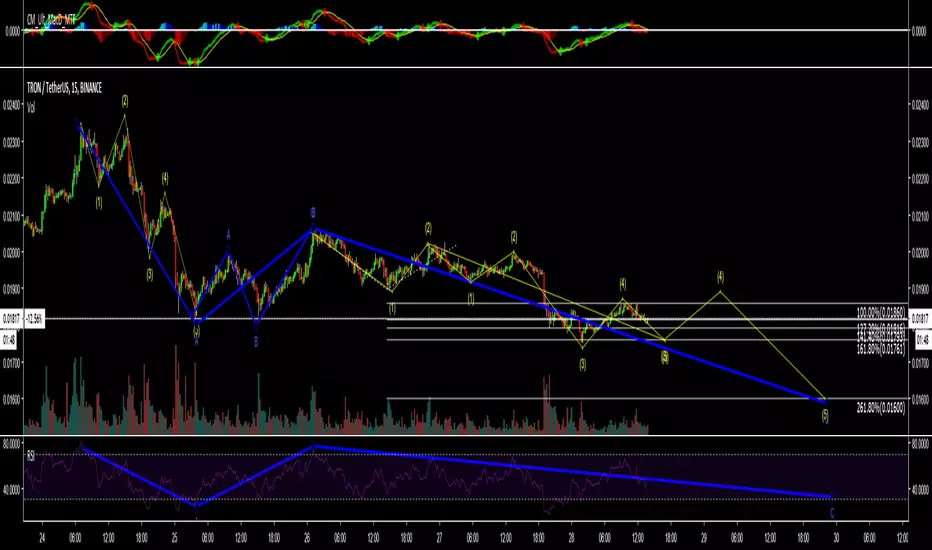The height and width of the screenshot is (550, 932).
Task: Click the blue B label below the second low
Action: coord(256,342)
